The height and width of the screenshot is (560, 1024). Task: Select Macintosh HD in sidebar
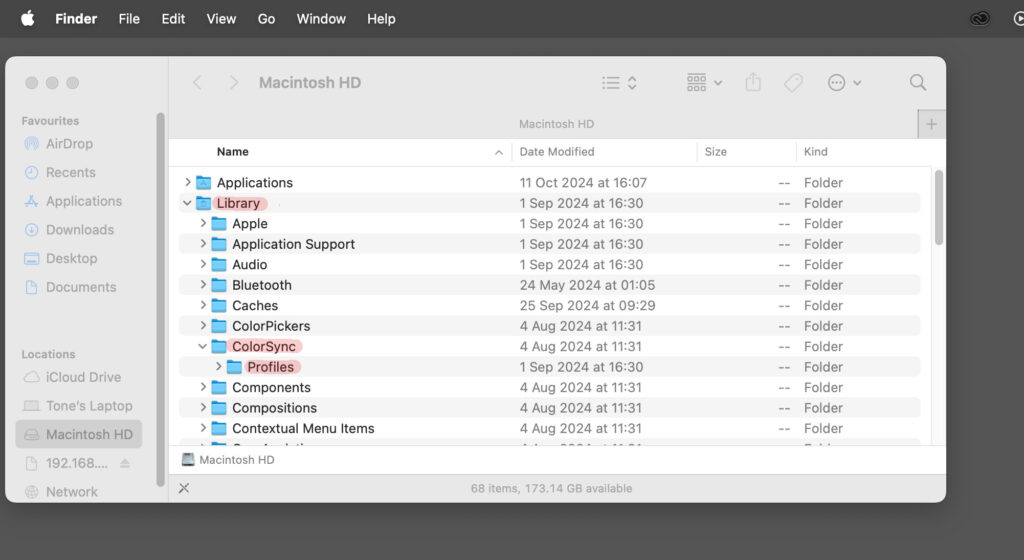tap(78, 435)
